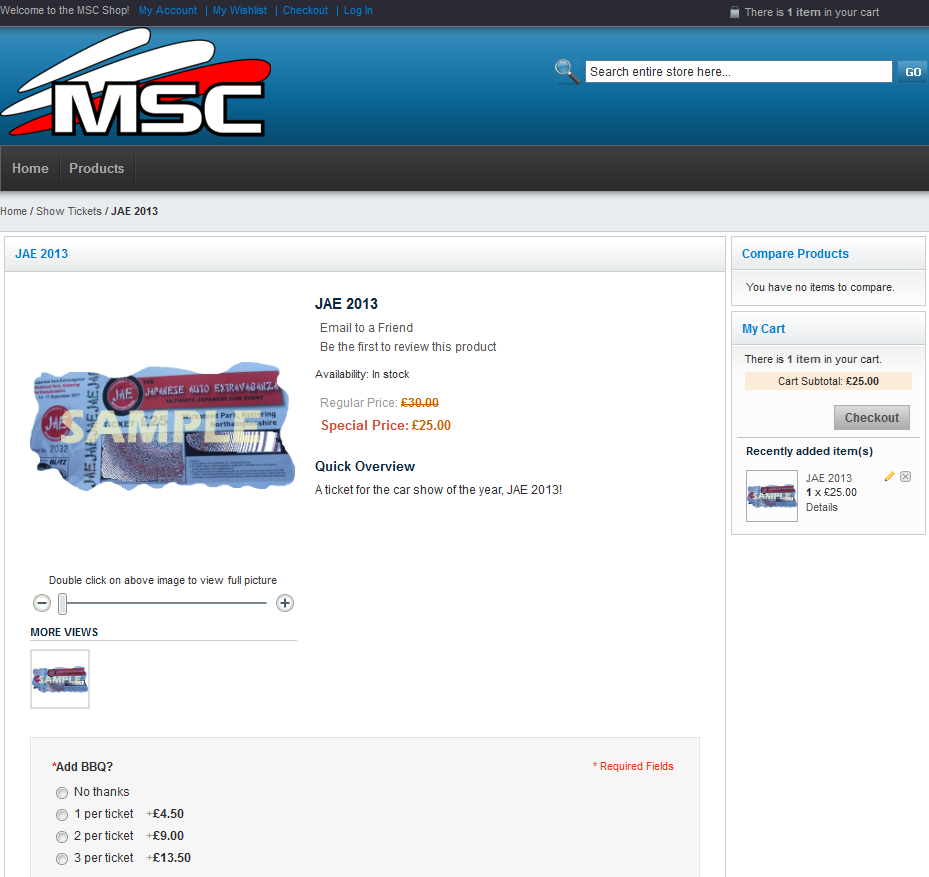Click Email to a Friend
Image resolution: width=929 pixels, height=877 pixels.
coord(366,328)
